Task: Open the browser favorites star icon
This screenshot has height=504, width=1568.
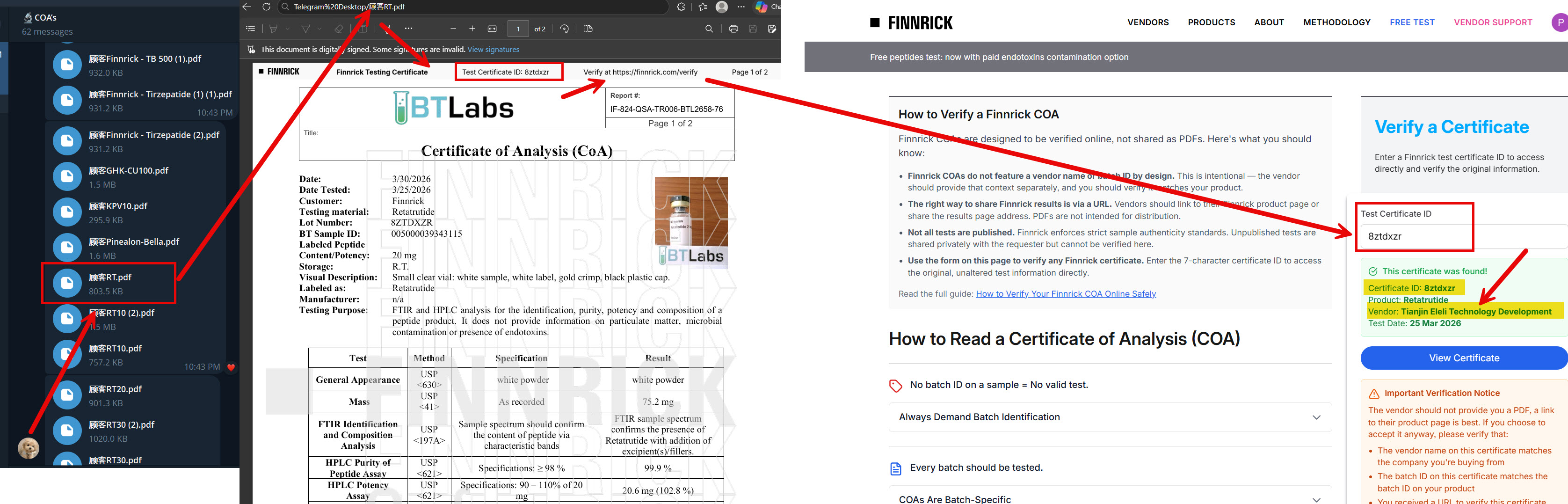Action: pyautogui.click(x=703, y=7)
